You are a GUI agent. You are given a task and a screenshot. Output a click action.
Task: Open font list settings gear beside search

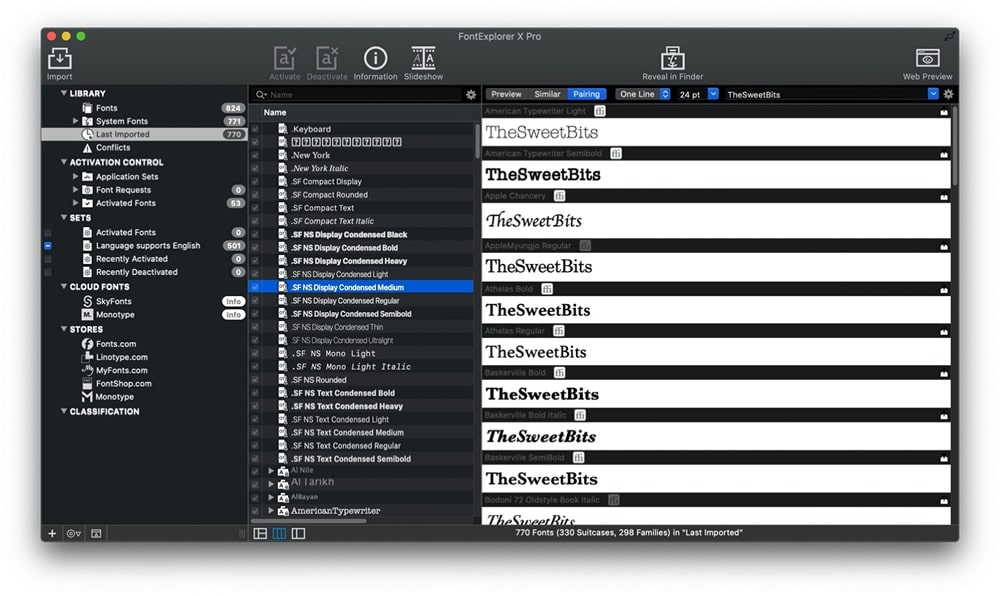click(x=471, y=94)
